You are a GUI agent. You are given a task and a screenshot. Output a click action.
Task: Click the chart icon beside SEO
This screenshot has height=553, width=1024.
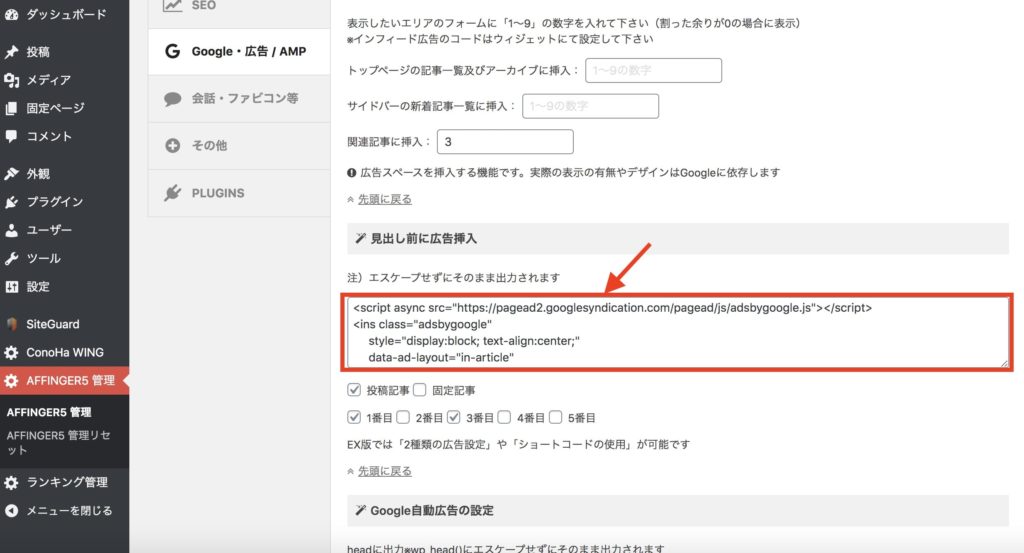point(172,5)
